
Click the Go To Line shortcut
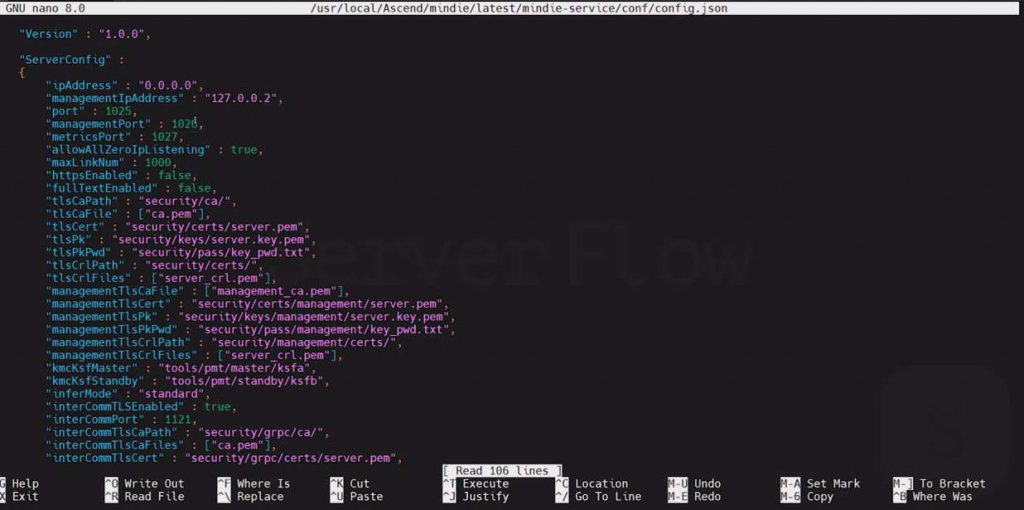607,497
